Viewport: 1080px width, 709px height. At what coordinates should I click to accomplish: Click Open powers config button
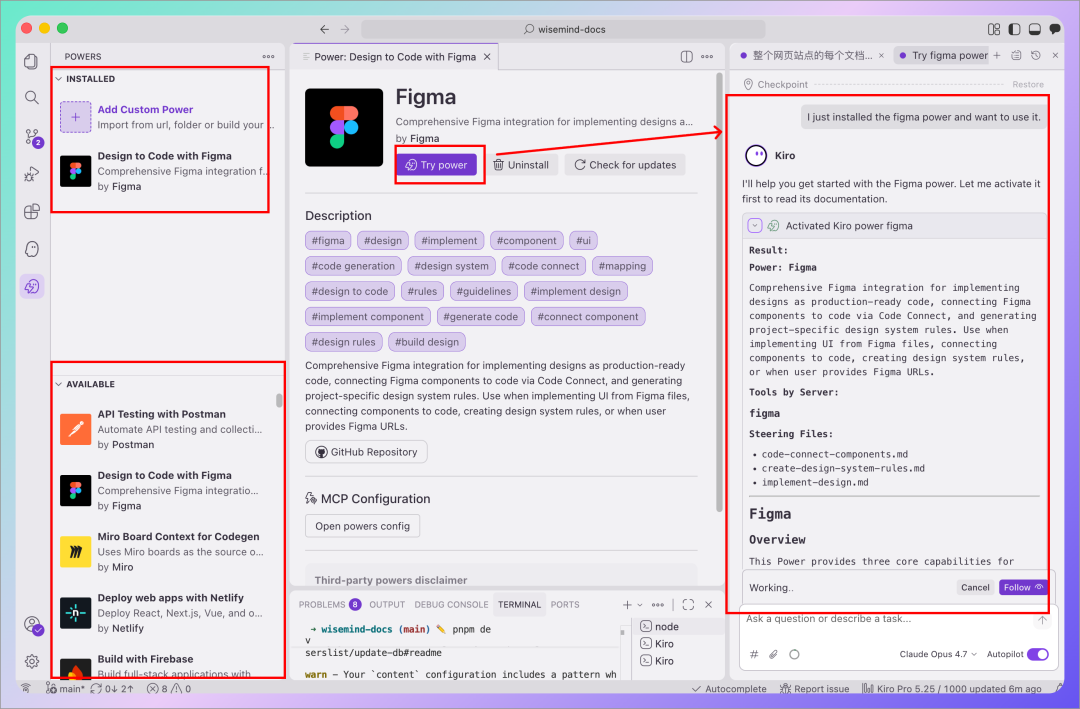click(x=362, y=526)
